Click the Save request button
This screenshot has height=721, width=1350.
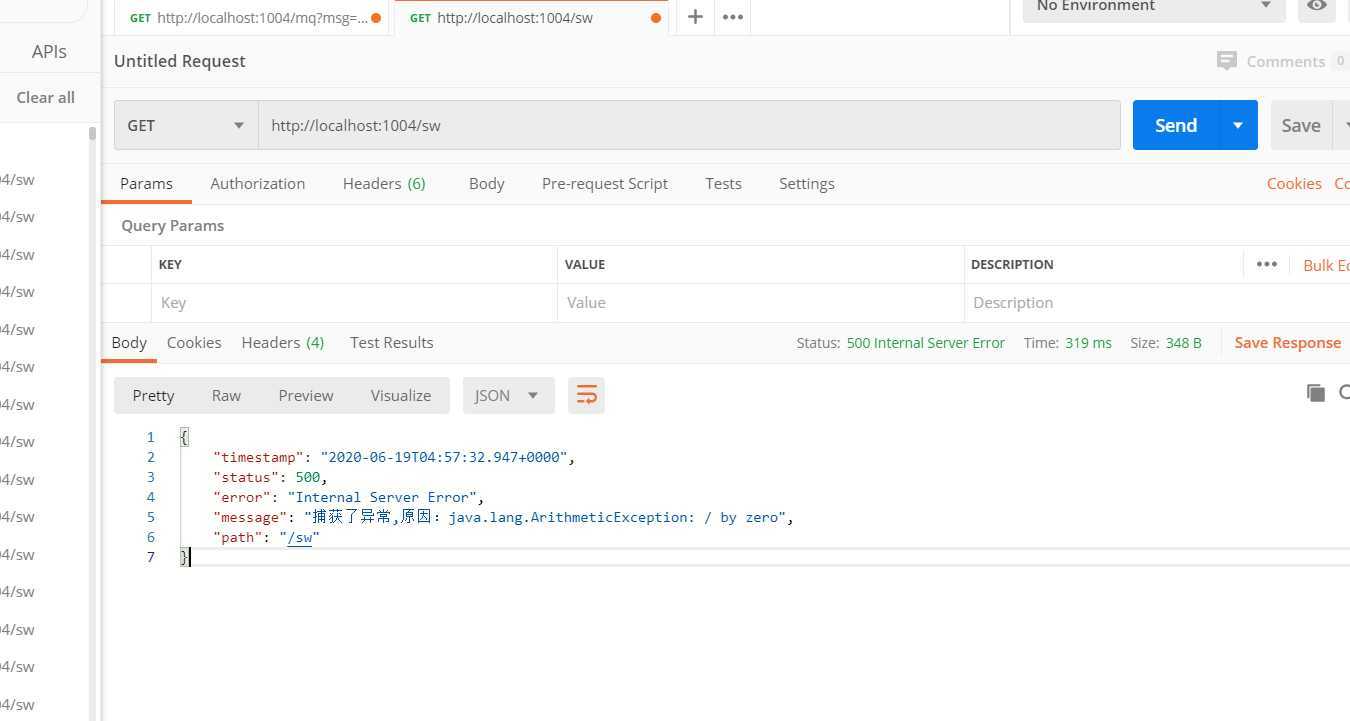click(x=1301, y=125)
